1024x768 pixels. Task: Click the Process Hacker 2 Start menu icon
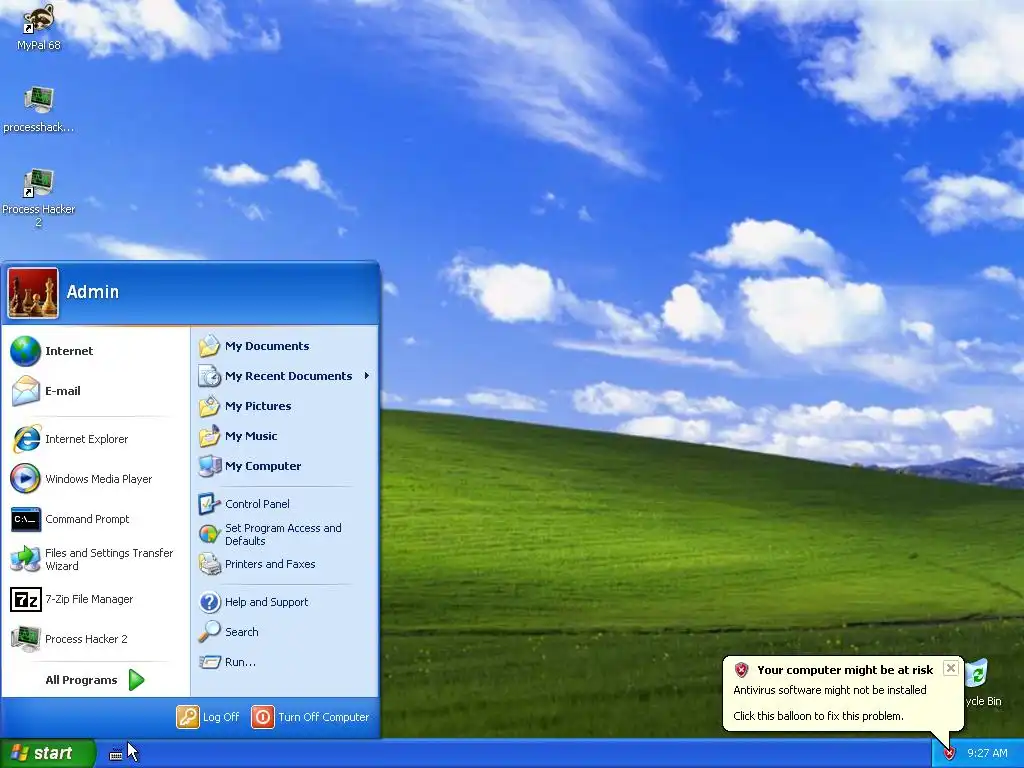tap(26, 639)
